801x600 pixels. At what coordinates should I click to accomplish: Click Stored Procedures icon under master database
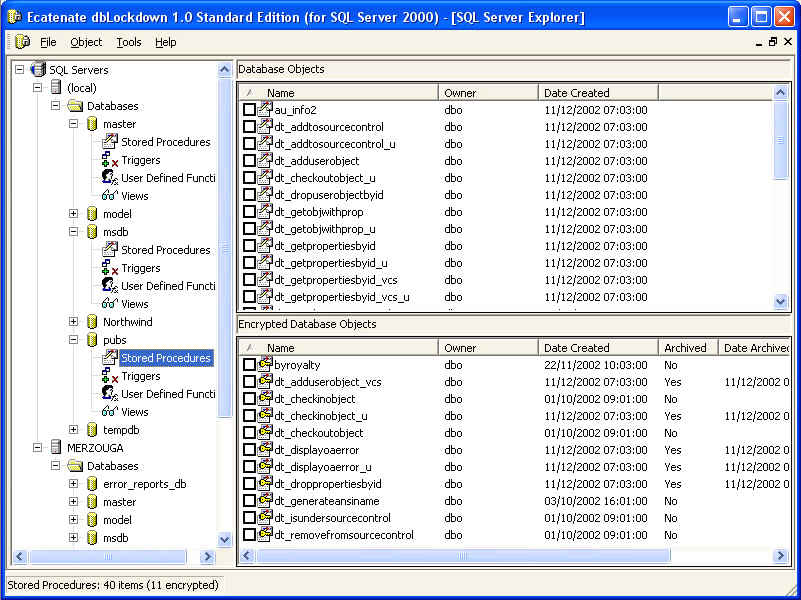[x=110, y=141]
